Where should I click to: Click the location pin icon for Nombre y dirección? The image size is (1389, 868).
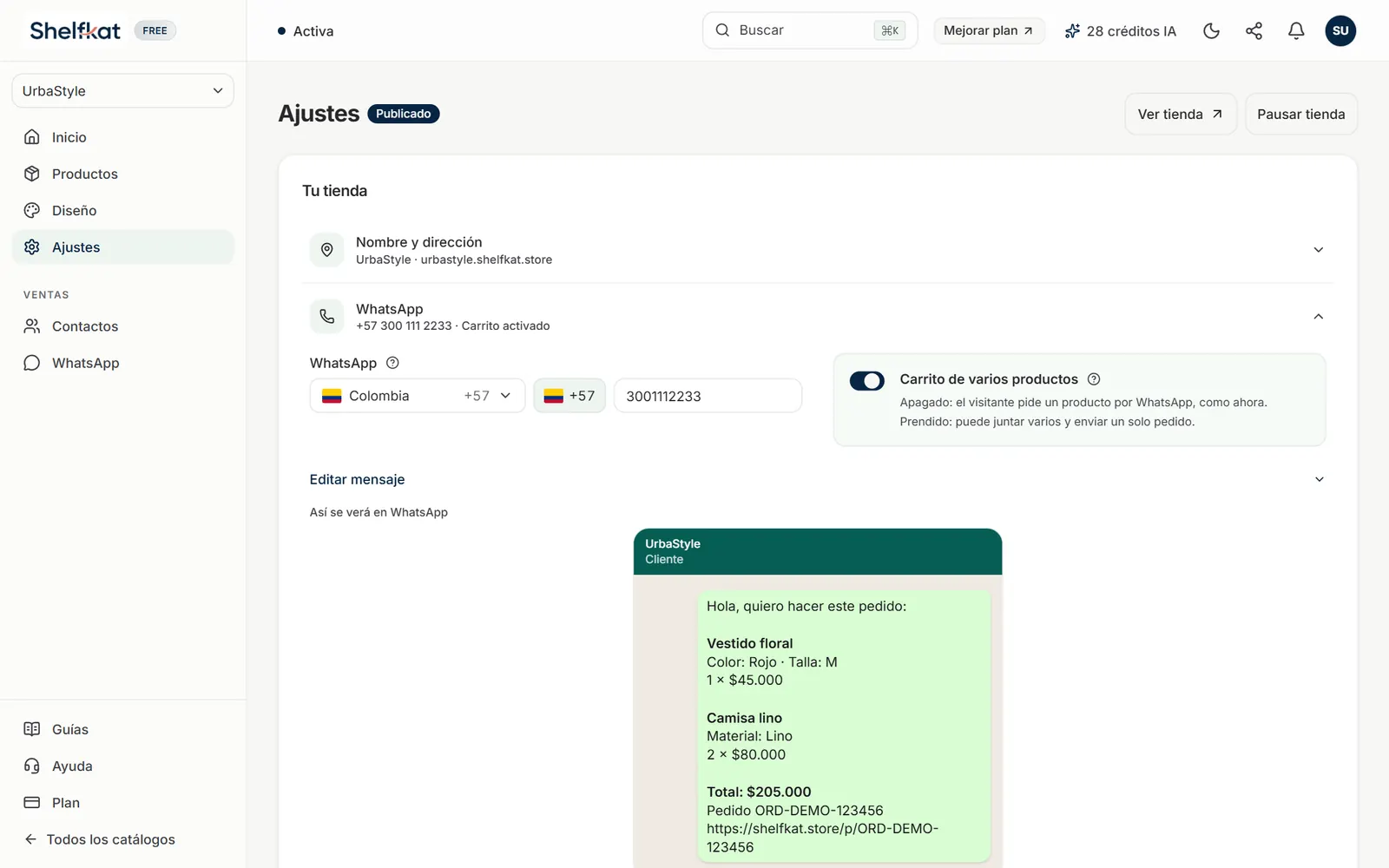326,250
